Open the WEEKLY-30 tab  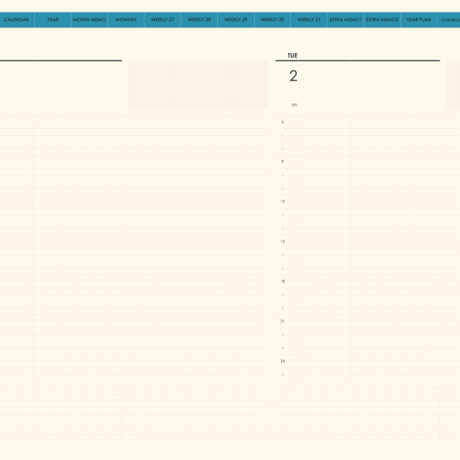click(x=272, y=20)
